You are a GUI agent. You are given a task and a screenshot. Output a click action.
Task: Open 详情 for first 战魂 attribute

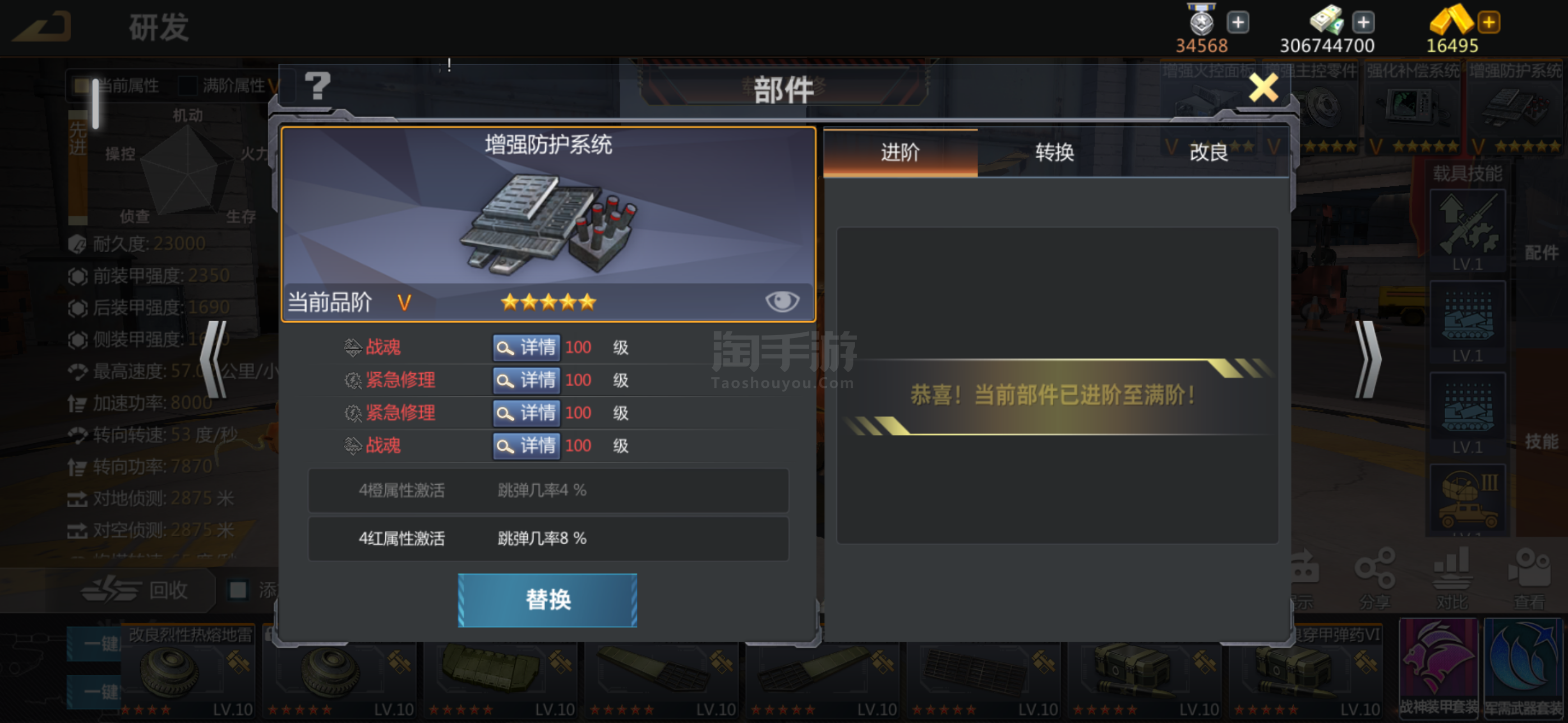click(x=526, y=347)
